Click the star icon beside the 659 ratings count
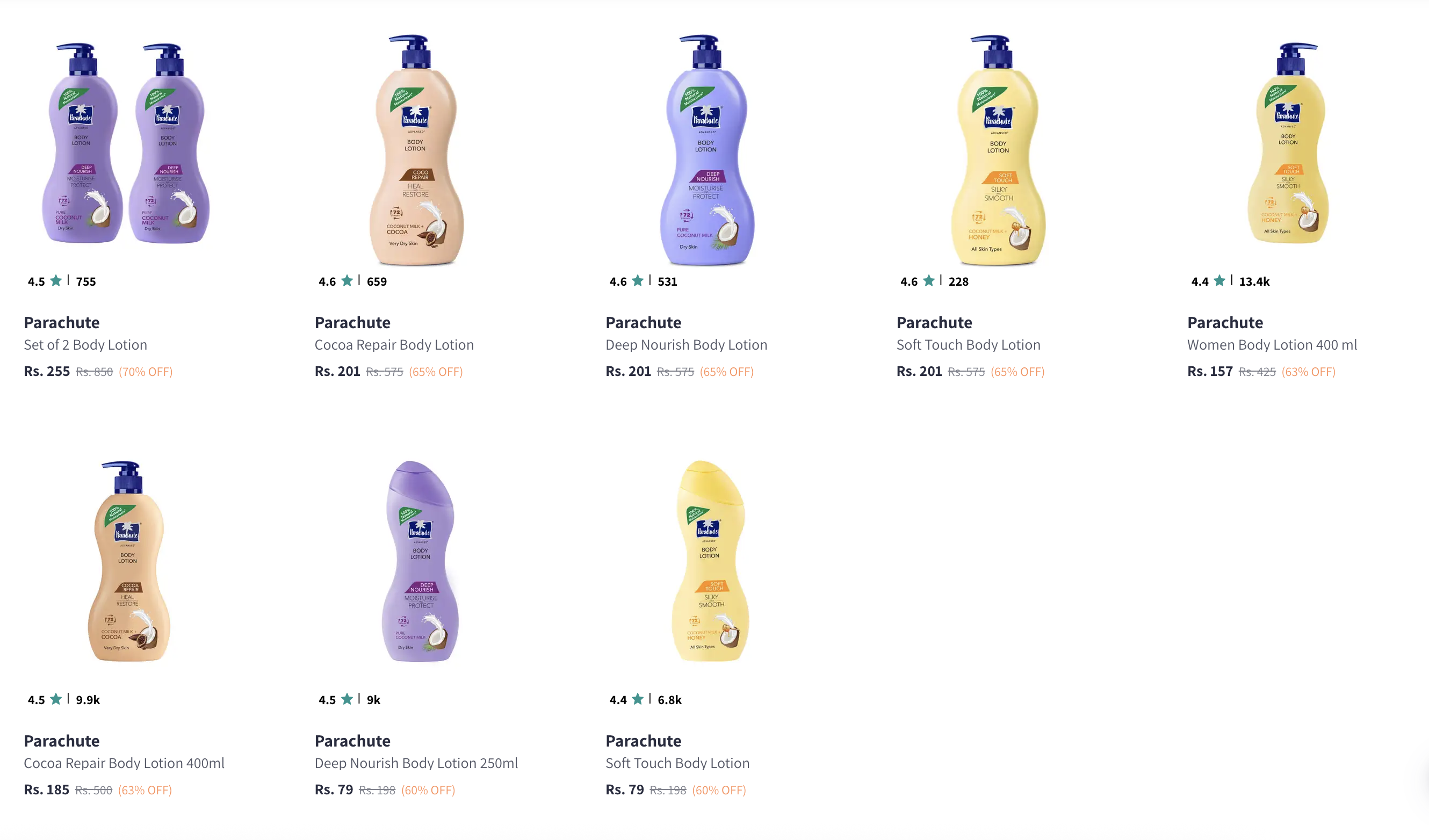 tap(347, 280)
